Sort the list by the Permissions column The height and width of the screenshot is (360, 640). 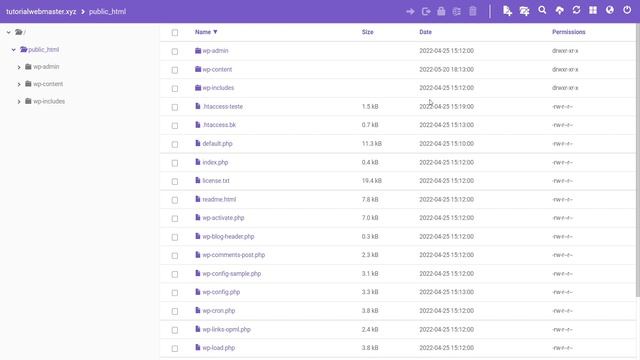click(x=569, y=32)
